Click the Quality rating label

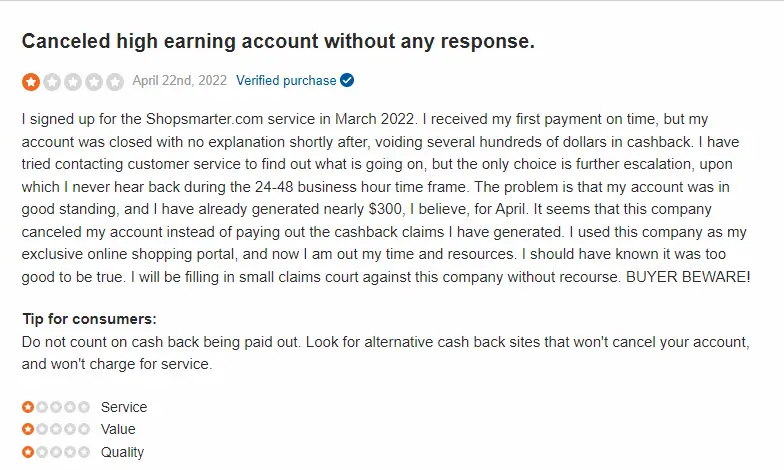122,452
